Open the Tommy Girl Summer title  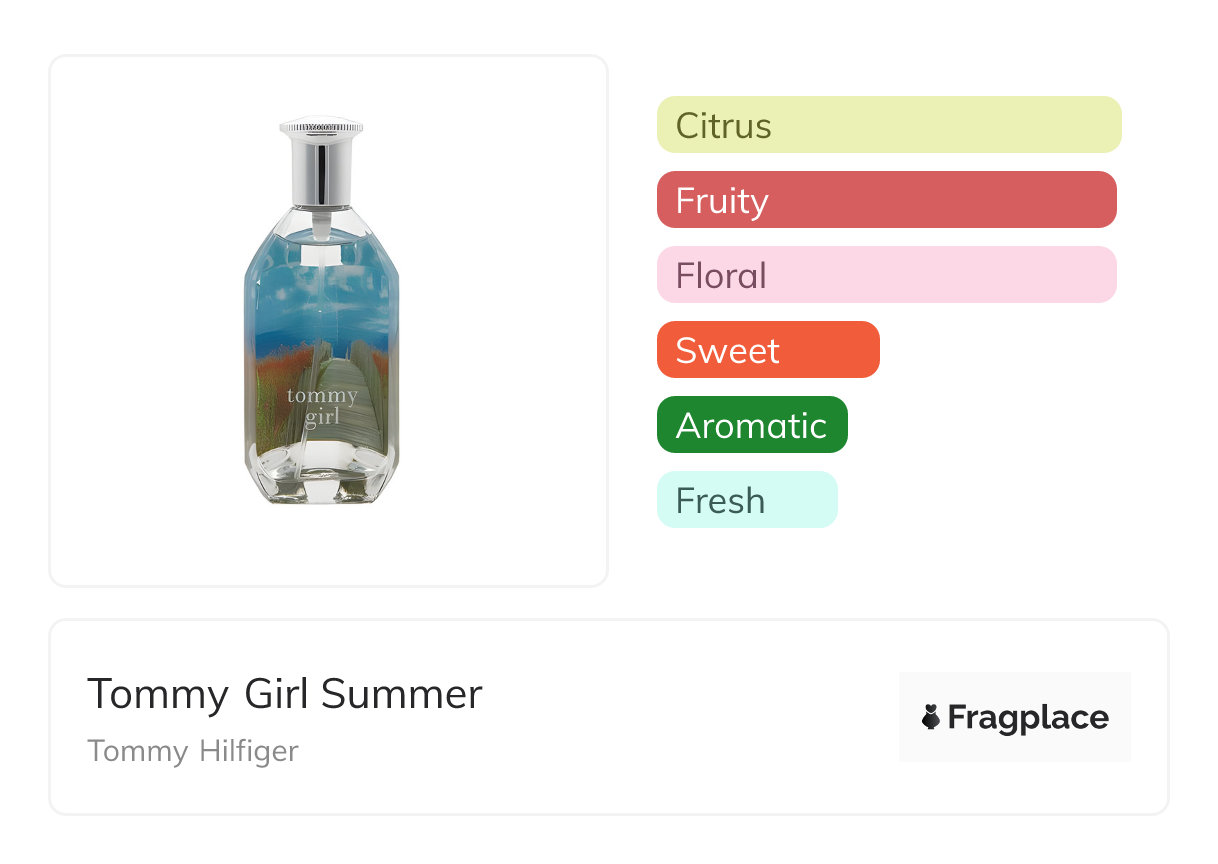[285, 694]
